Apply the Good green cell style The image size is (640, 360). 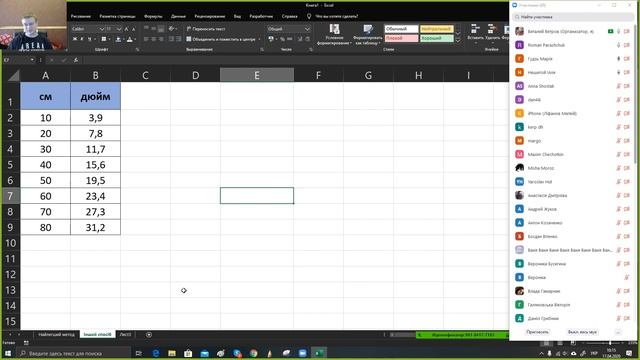(436, 38)
